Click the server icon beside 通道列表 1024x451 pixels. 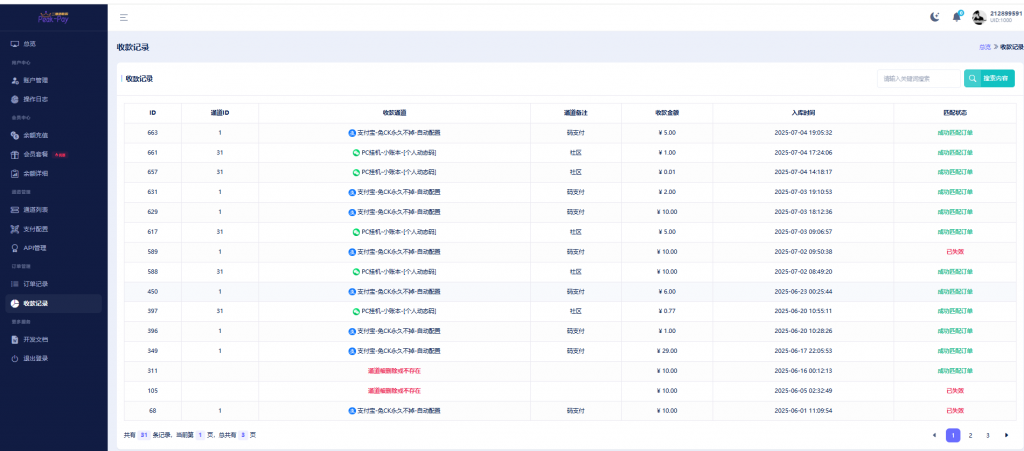(x=15, y=210)
